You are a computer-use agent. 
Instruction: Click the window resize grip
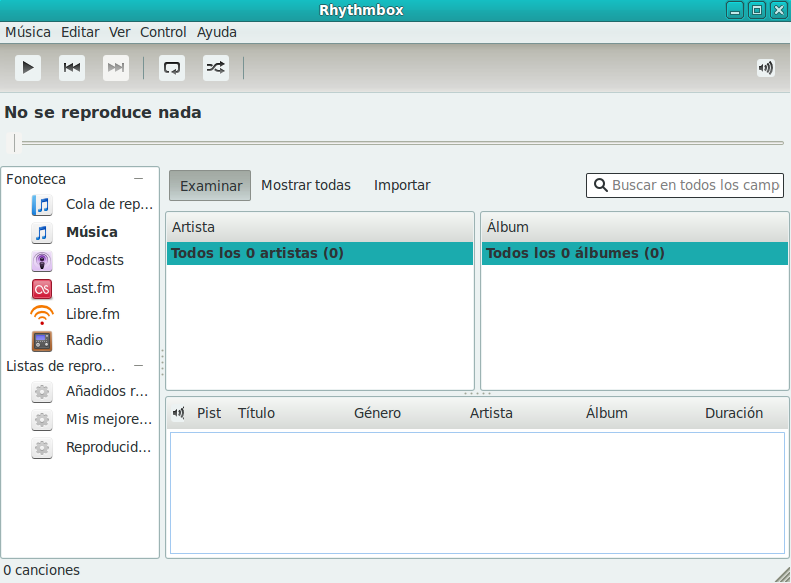(783, 575)
